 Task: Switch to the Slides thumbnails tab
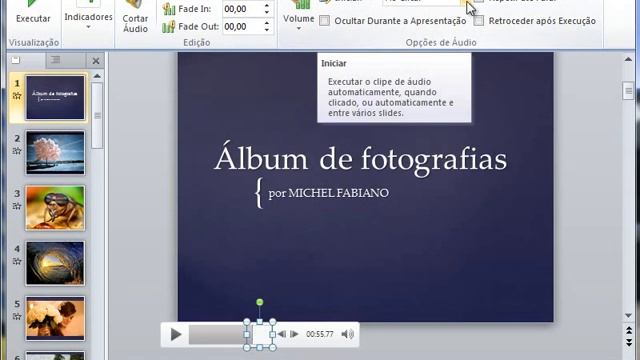click(x=16, y=60)
